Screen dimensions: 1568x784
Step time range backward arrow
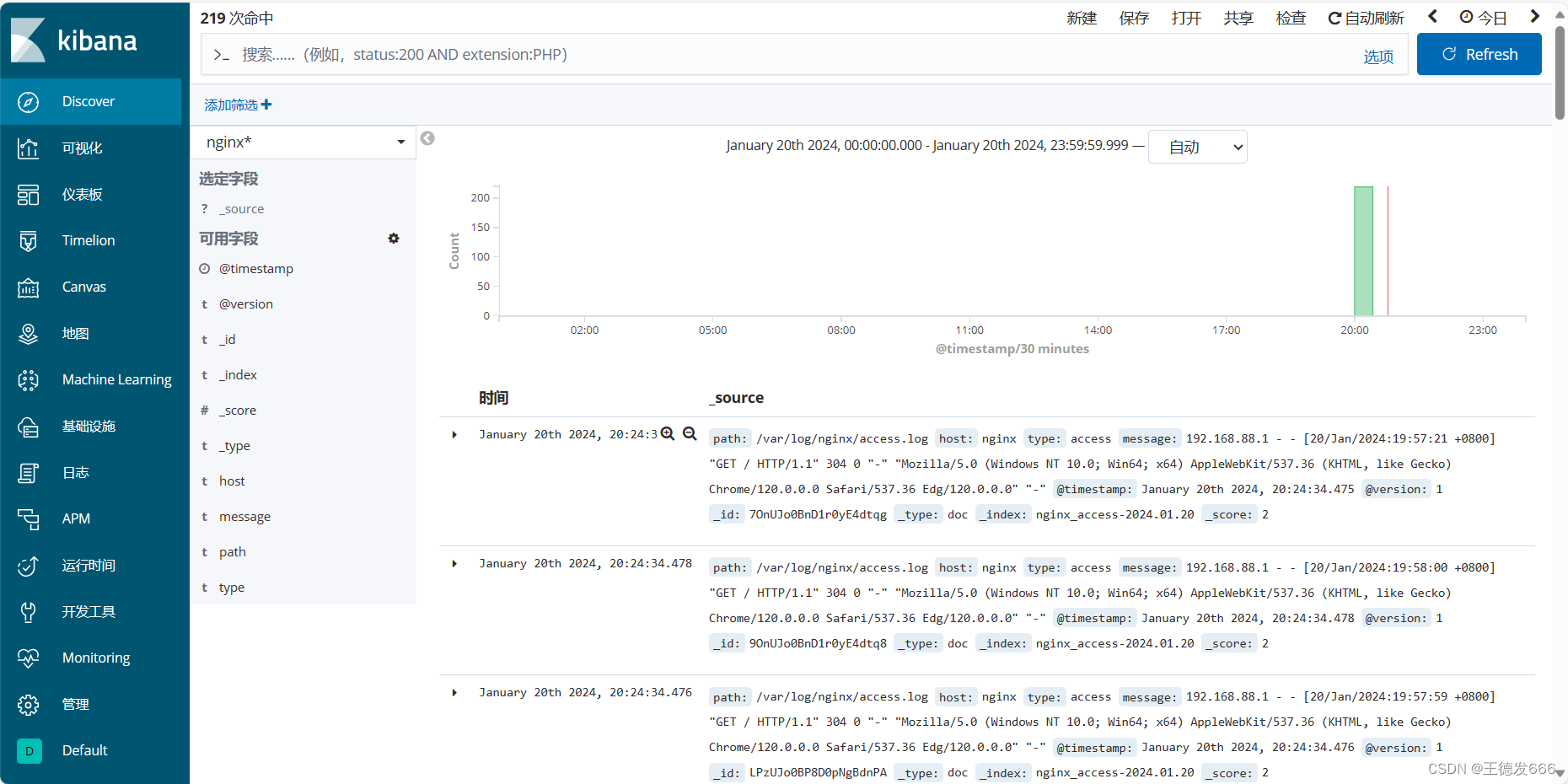tap(1432, 16)
